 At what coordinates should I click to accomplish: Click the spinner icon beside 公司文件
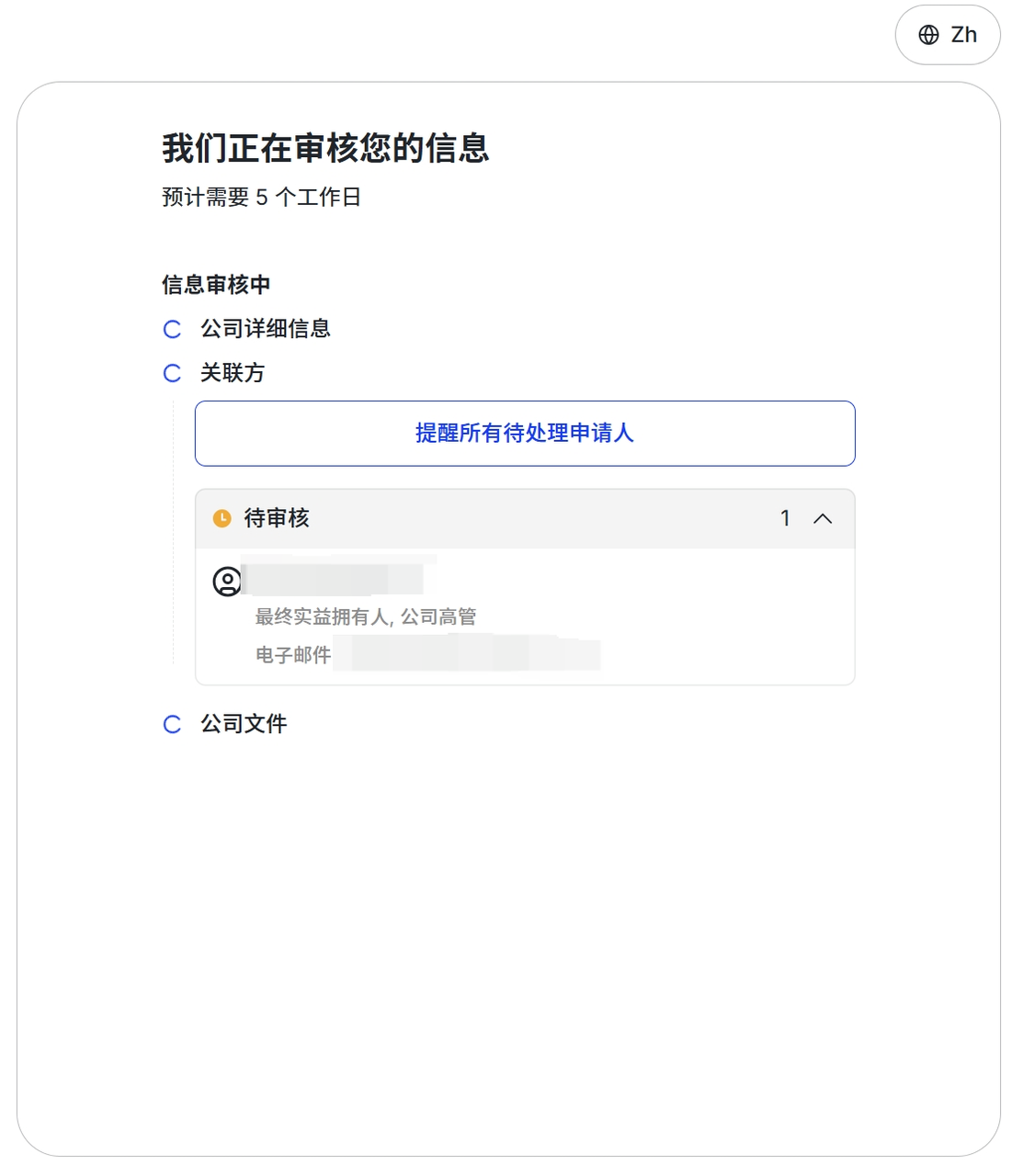(172, 725)
